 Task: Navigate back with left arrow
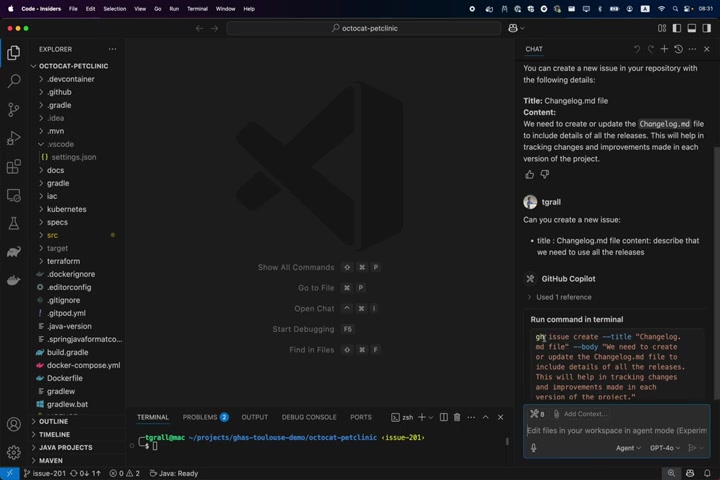pyautogui.click(x=199, y=28)
